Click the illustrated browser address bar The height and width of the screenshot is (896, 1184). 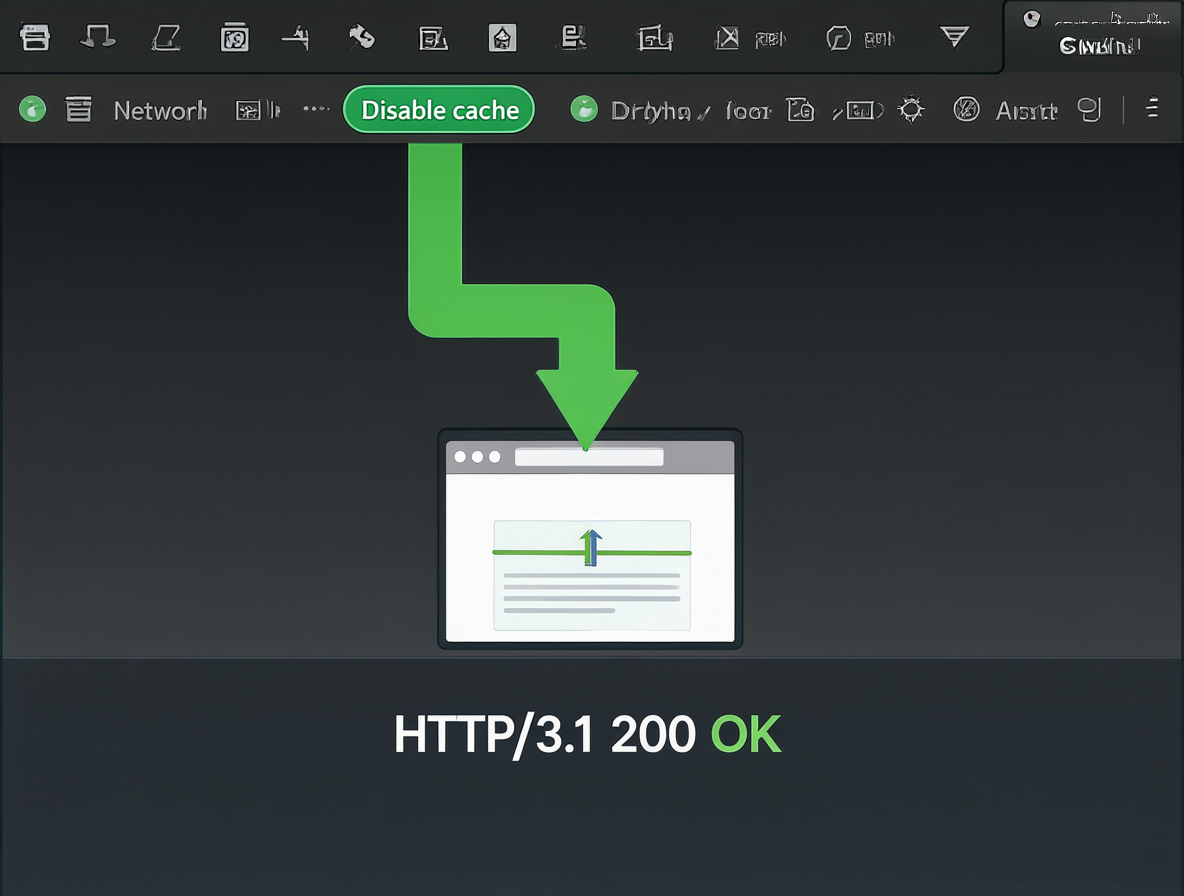[589, 457]
